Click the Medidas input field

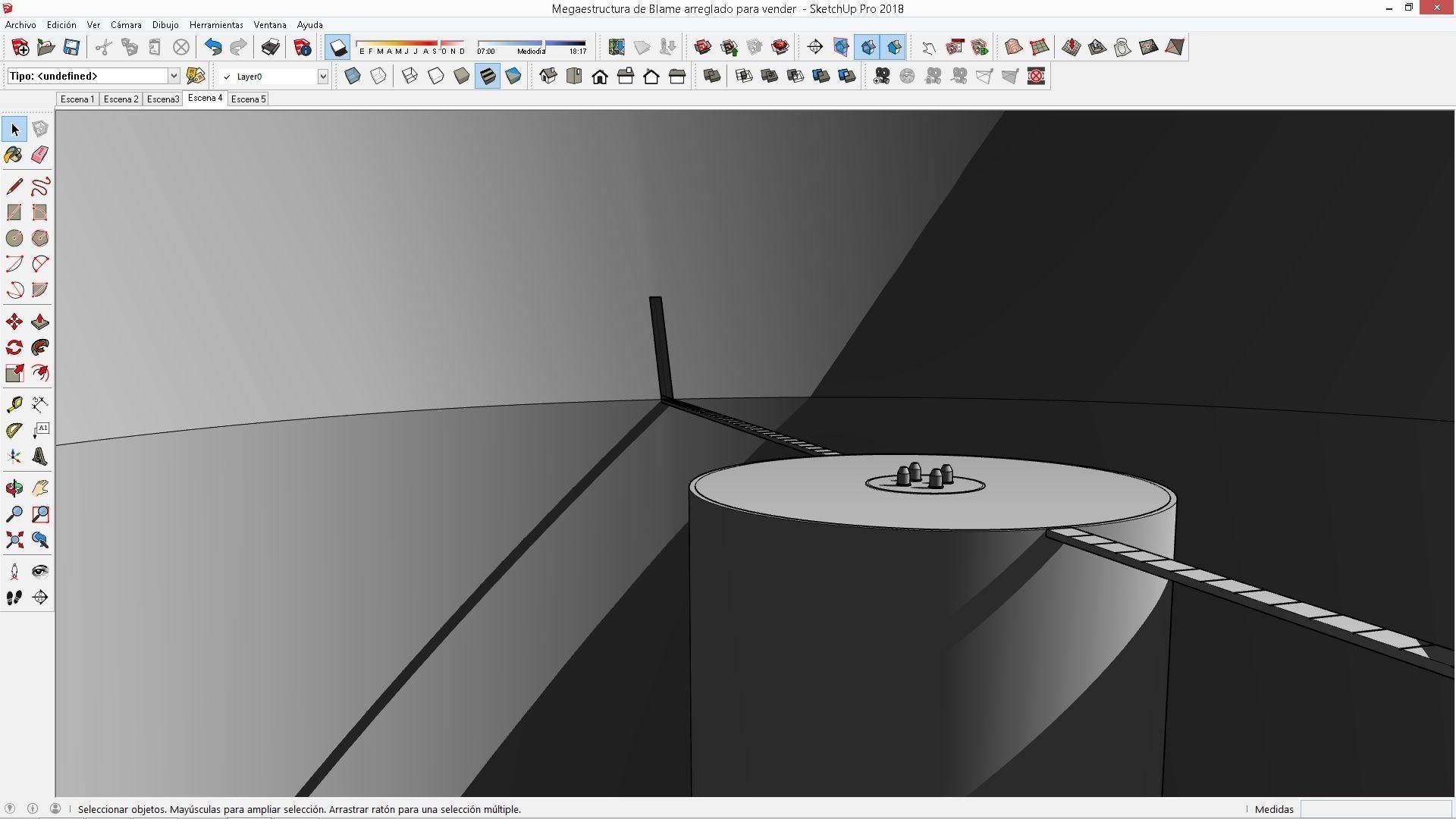(1375, 809)
